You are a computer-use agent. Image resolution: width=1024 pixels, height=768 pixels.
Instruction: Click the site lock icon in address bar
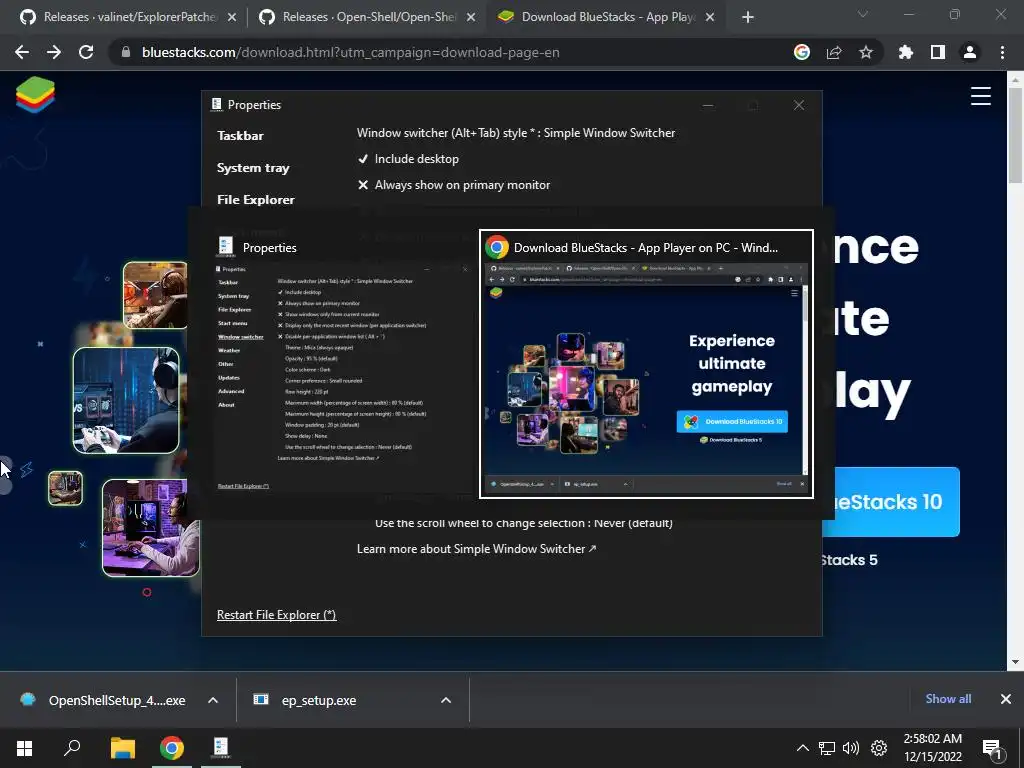[126, 52]
